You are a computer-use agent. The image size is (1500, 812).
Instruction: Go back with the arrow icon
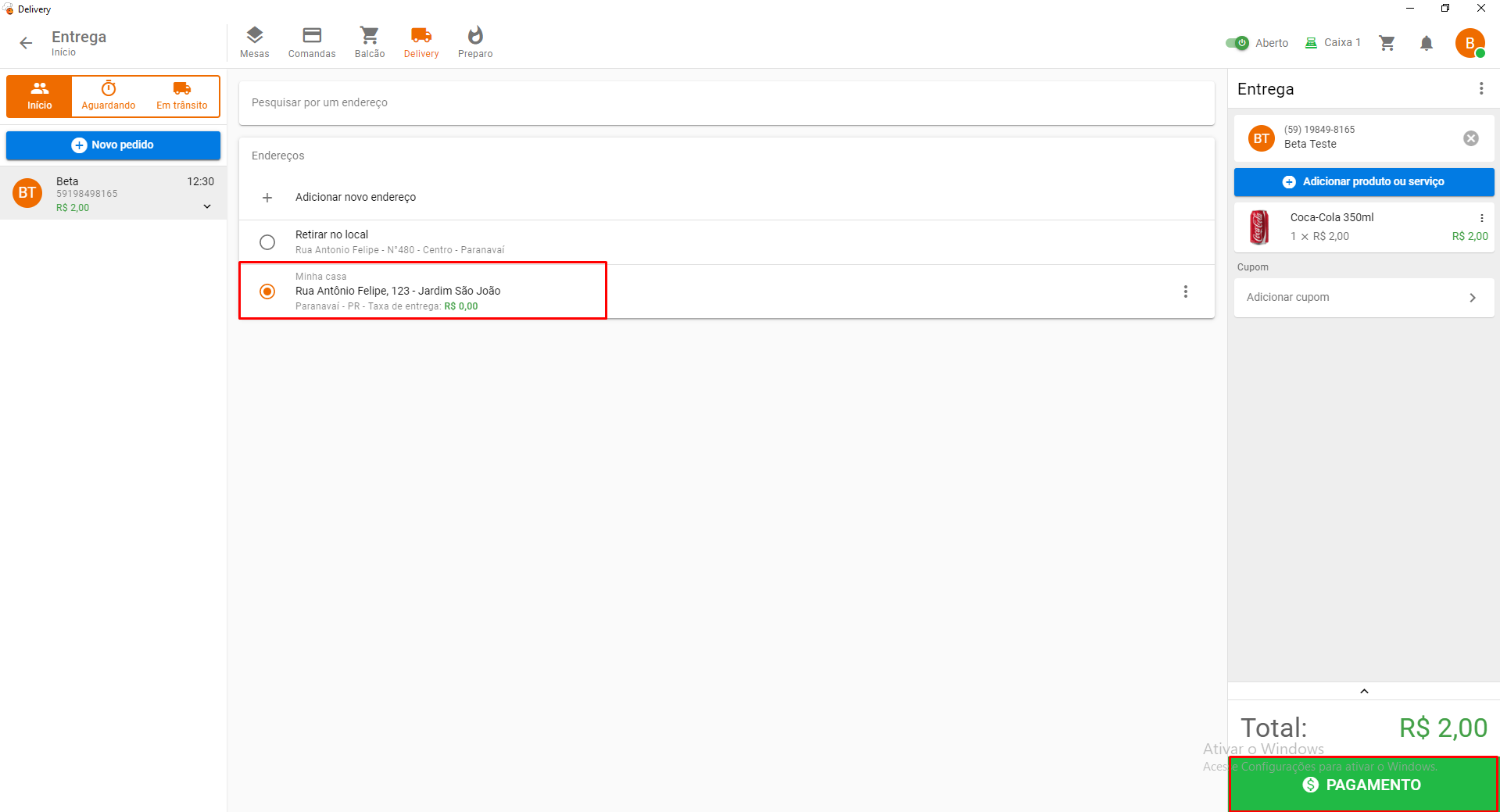tap(26, 44)
